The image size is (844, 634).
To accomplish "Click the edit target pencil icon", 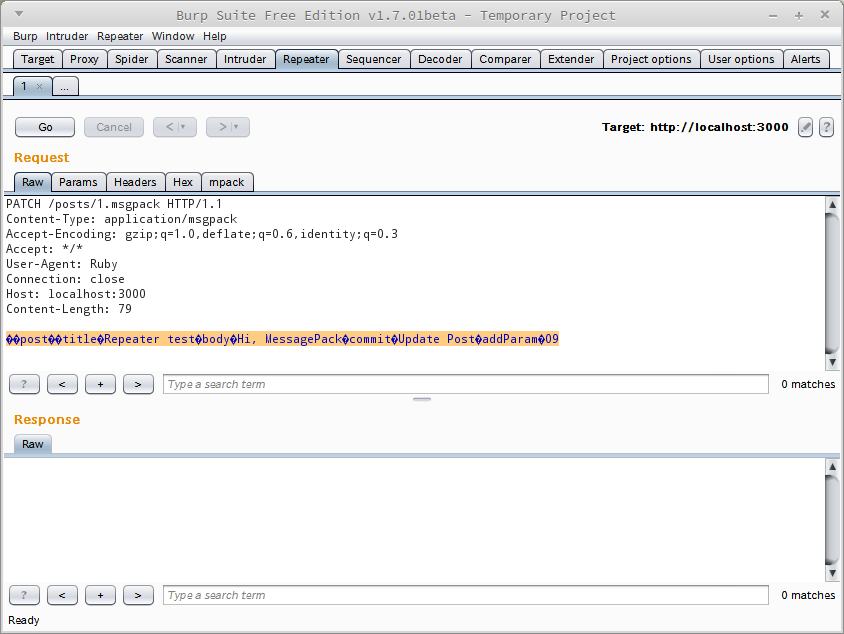I will pyautogui.click(x=805, y=127).
